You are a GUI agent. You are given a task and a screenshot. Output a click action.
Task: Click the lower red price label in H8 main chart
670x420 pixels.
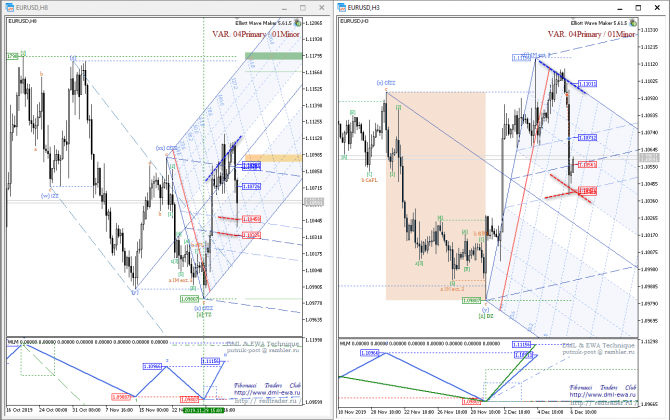click(251, 235)
